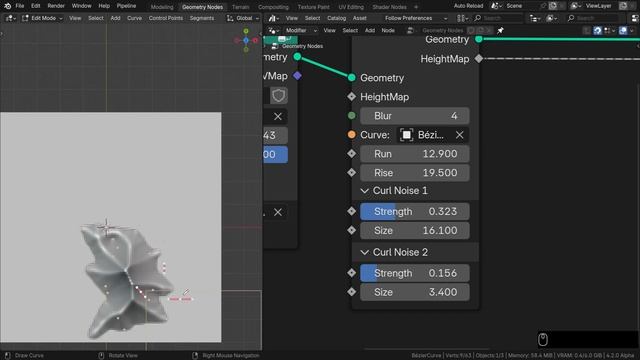Click the ViewLayer browse icon
The height and width of the screenshot is (360, 640).
coord(575,6)
